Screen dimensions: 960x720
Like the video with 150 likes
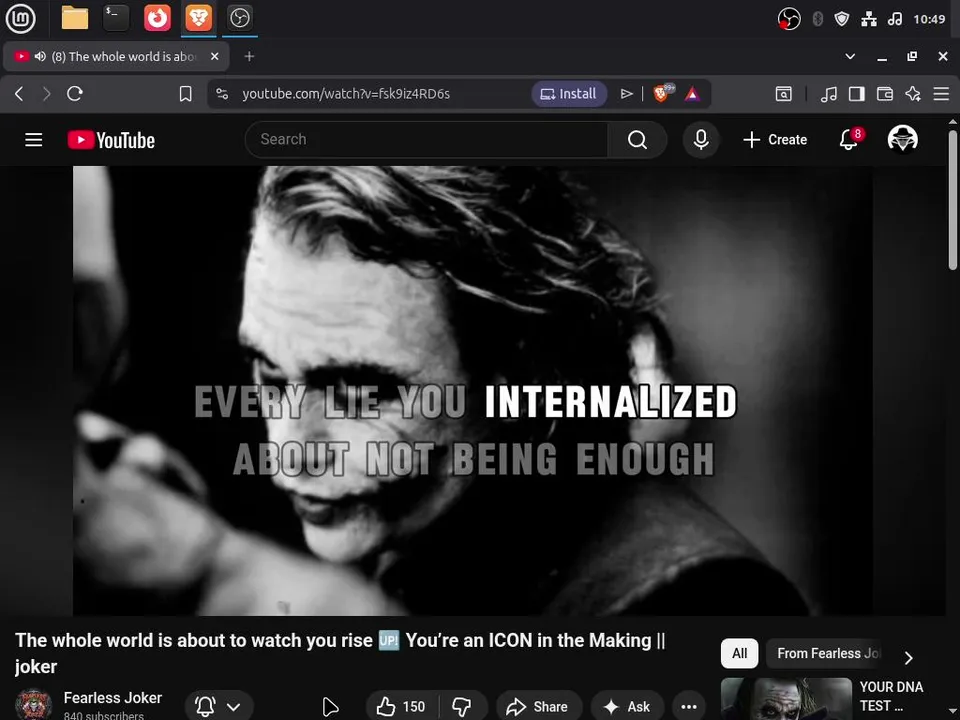tap(401, 707)
